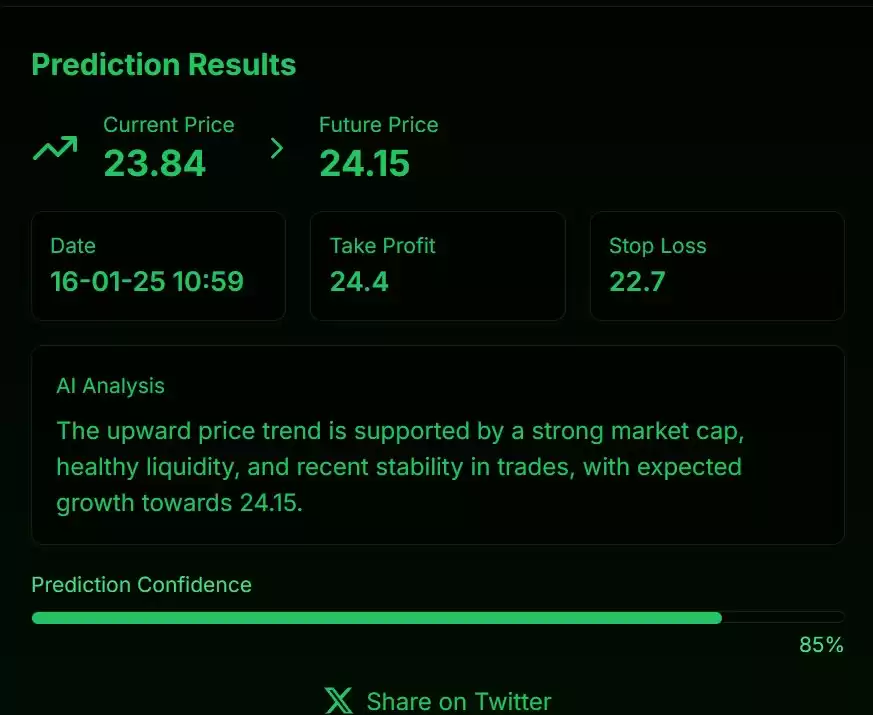This screenshot has width=873, height=715.
Task: Click the upward trend arrow icon
Action: 55,148
